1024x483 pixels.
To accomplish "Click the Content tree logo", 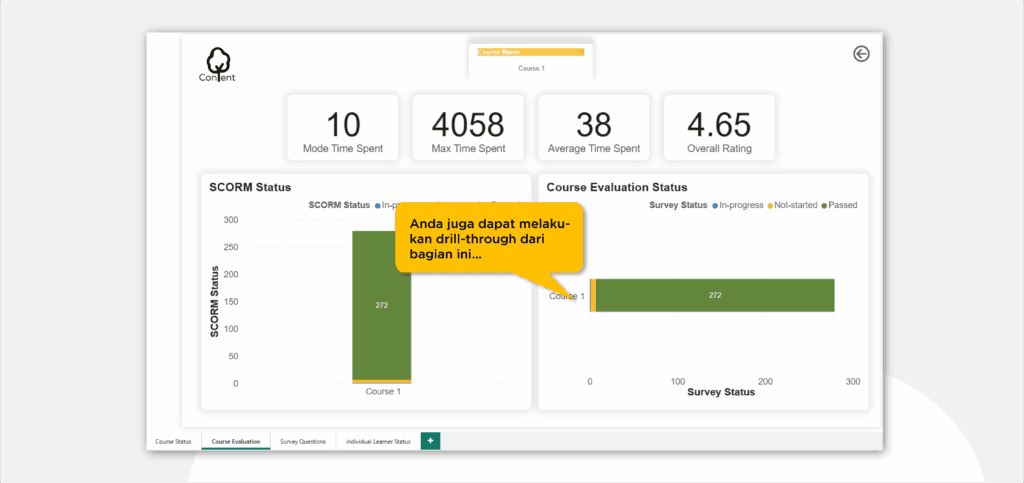I will pyautogui.click(x=218, y=65).
